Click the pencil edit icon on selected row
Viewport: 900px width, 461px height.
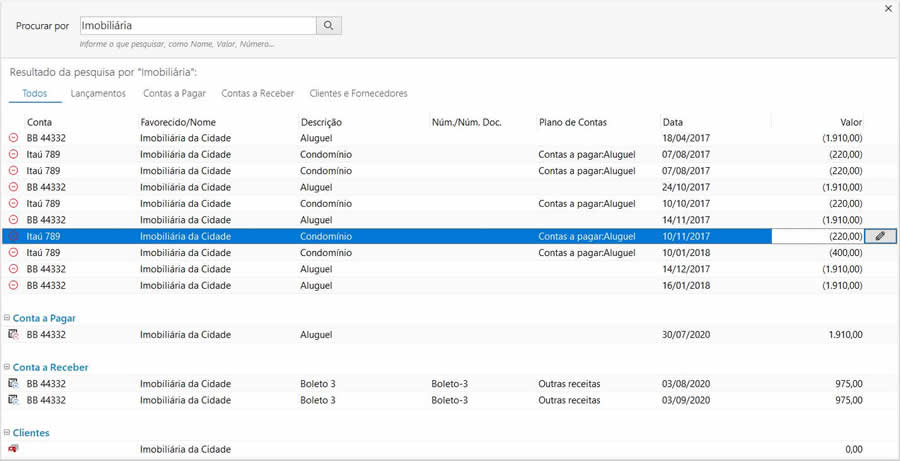pos(880,237)
